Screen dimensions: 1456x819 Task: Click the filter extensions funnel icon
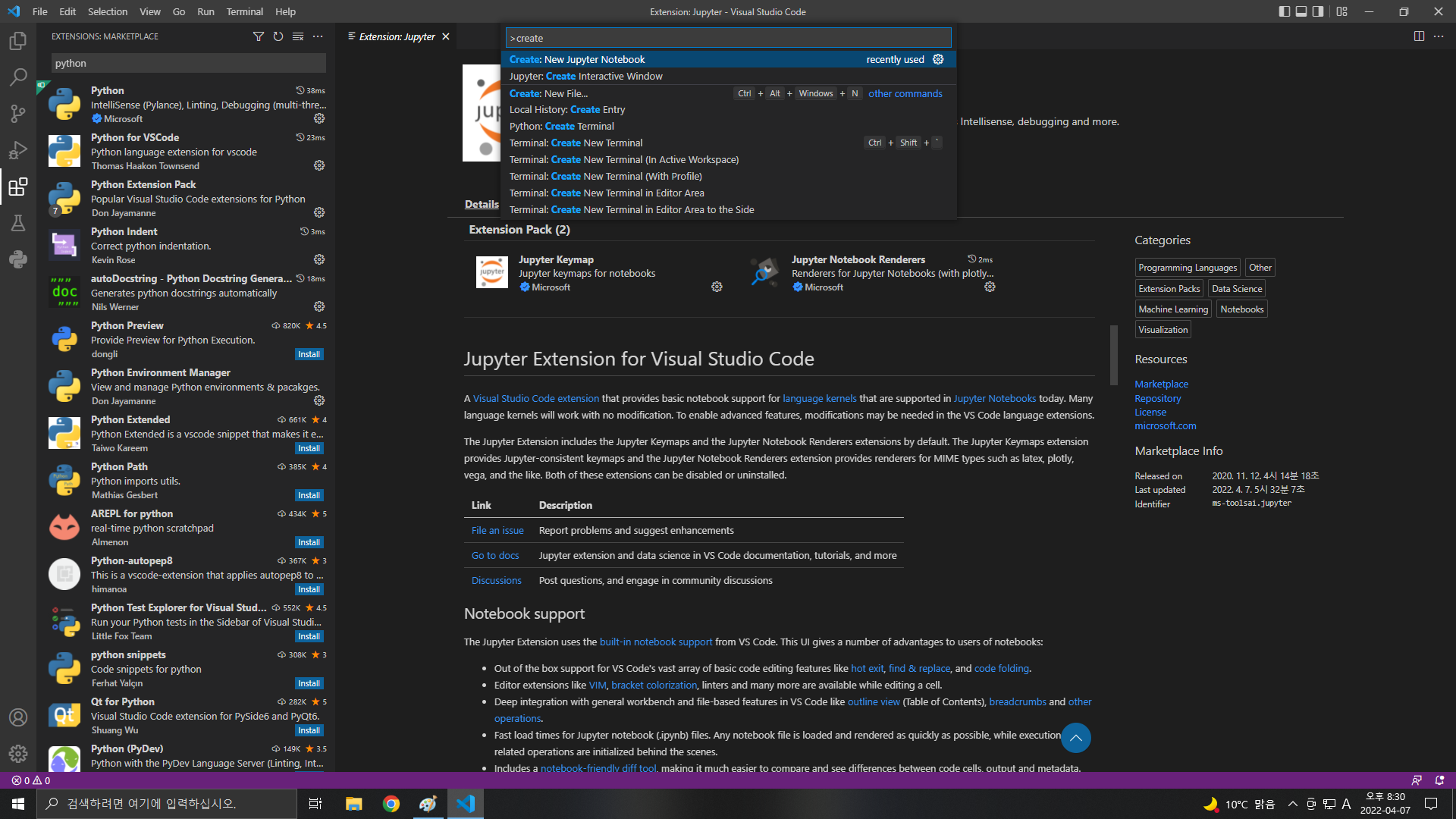click(x=258, y=36)
